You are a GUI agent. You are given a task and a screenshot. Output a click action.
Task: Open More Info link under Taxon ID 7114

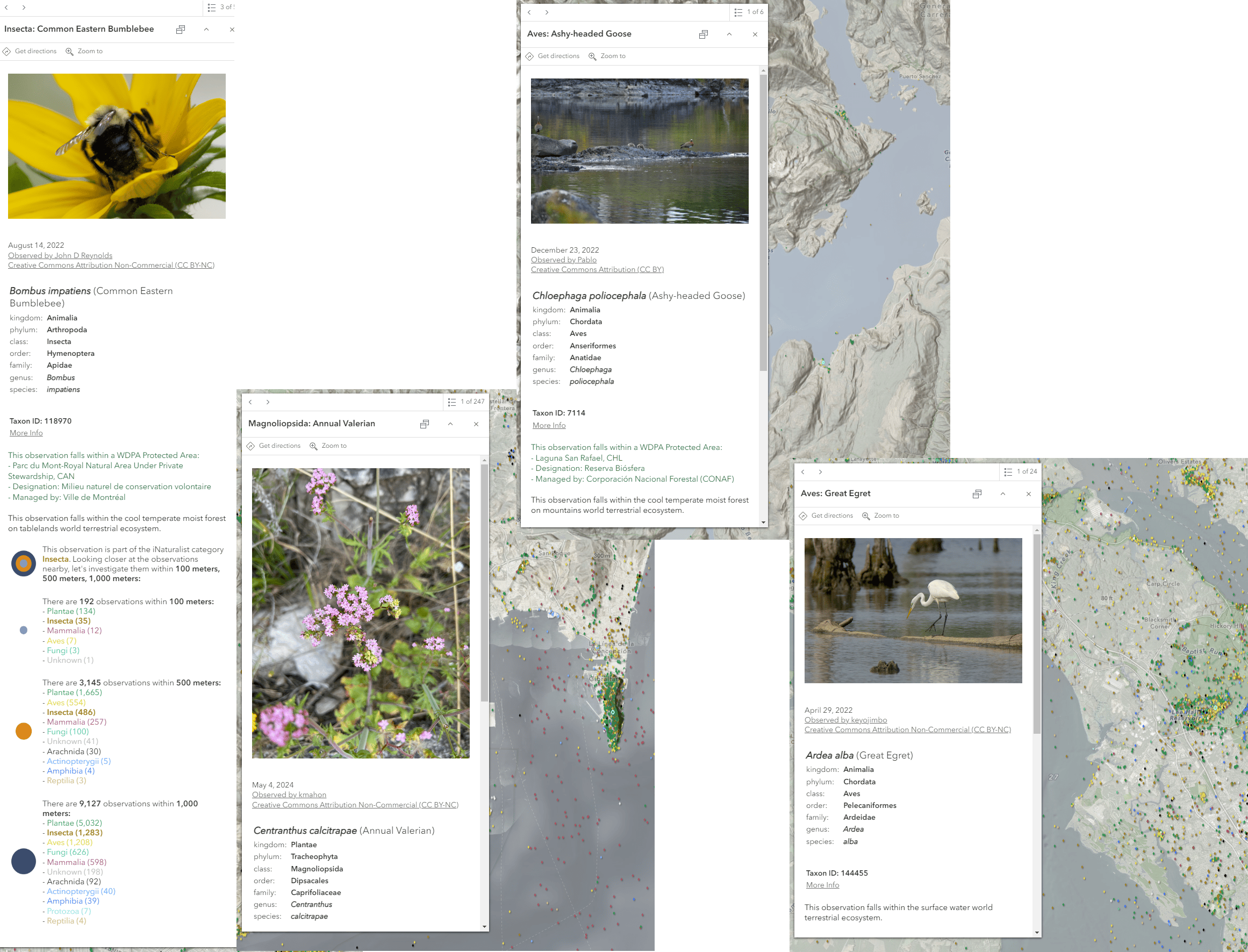click(548, 426)
